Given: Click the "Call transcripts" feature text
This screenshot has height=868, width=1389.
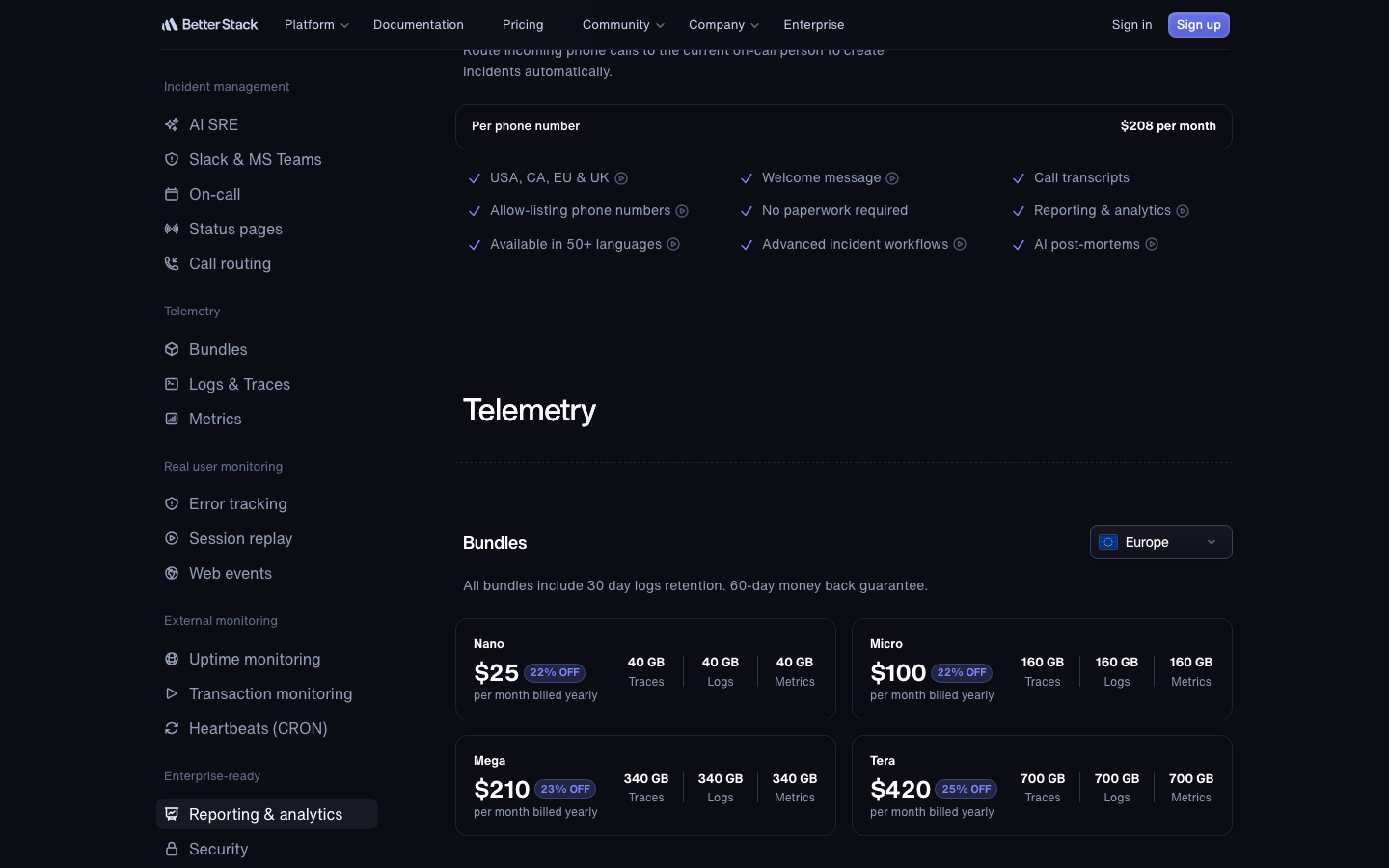Looking at the screenshot, I should 1081,177.
